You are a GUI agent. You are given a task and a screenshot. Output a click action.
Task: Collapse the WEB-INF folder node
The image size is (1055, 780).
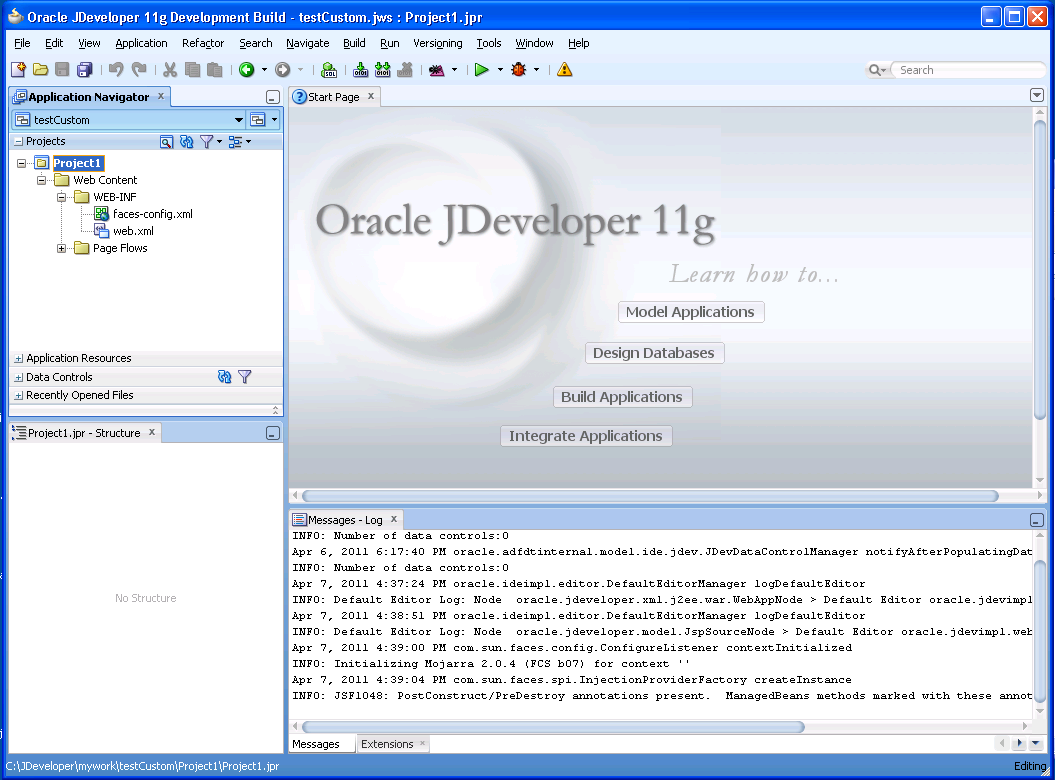click(x=61, y=197)
